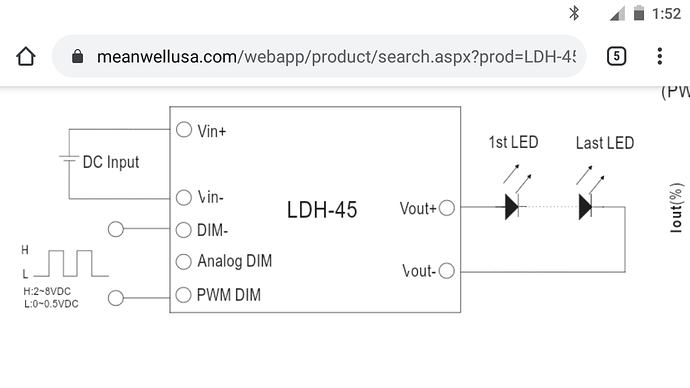Screen dimensions: 690x388
Task: Tap the 1st LED diode symbol
Action: 512,207
